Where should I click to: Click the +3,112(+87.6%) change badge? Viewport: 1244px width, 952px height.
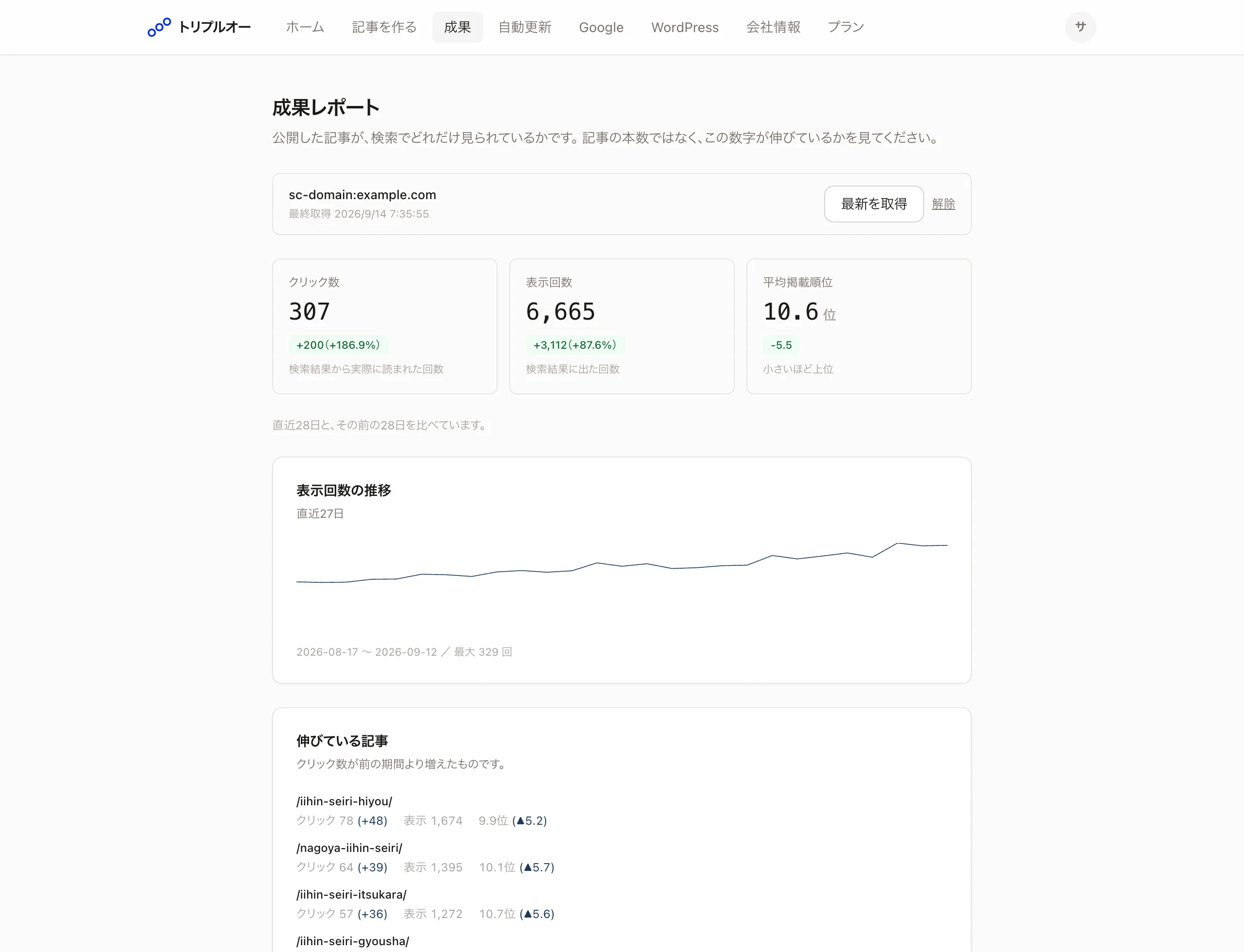(x=574, y=345)
